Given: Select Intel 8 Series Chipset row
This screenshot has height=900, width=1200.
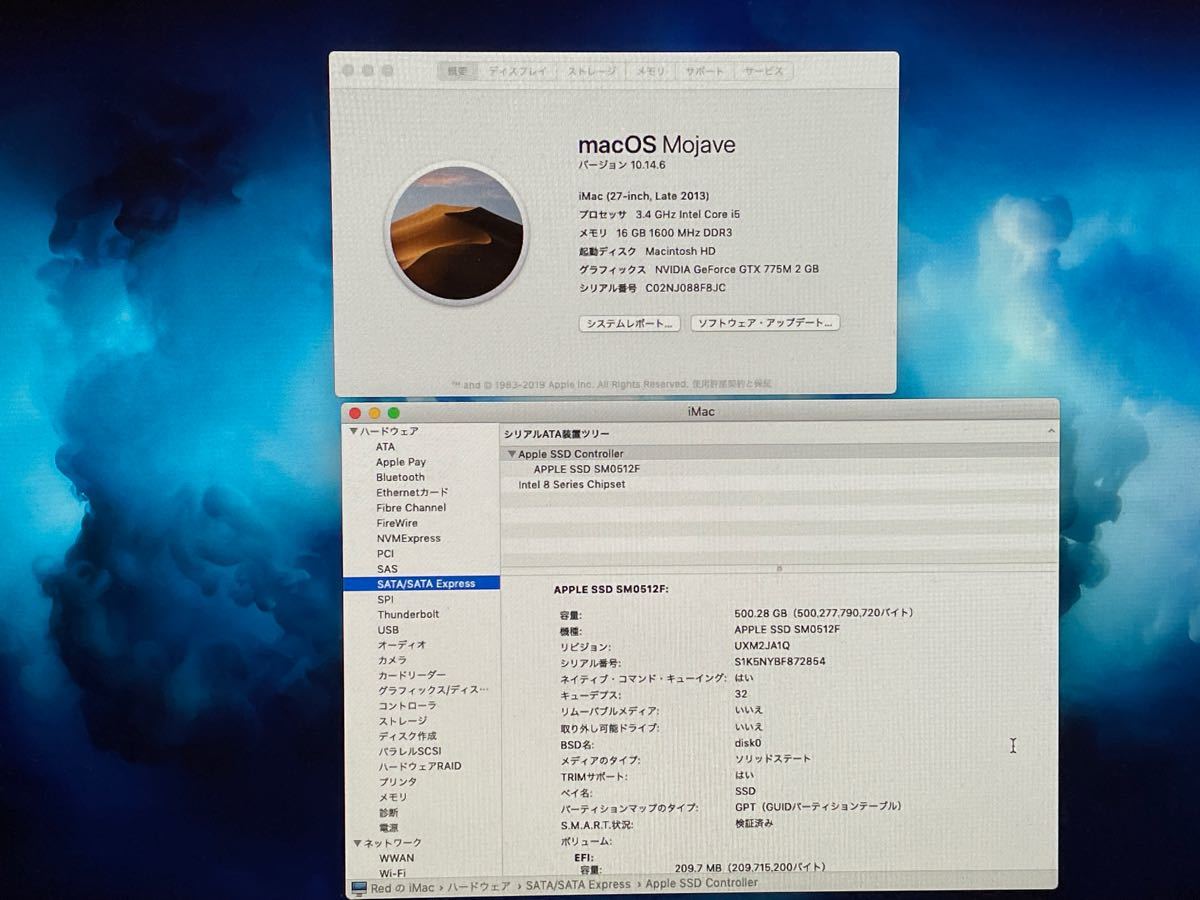Looking at the screenshot, I should (572, 484).
